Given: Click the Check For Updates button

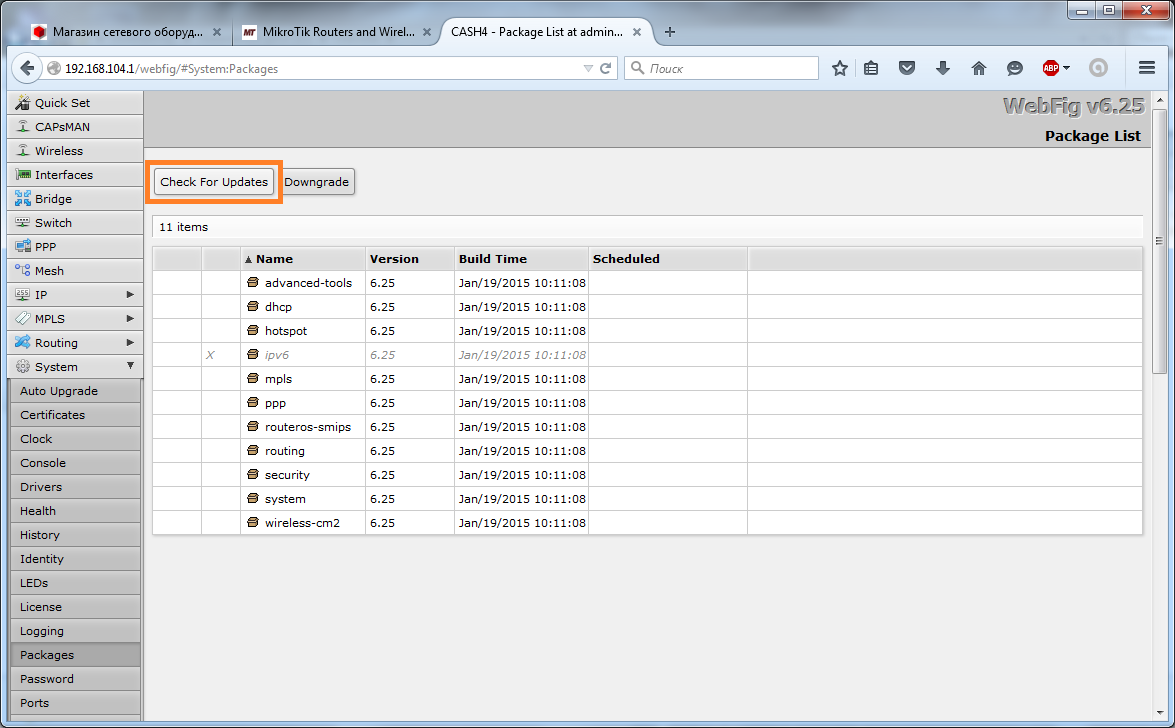Looking at the screenshot, I should (214, 182).
